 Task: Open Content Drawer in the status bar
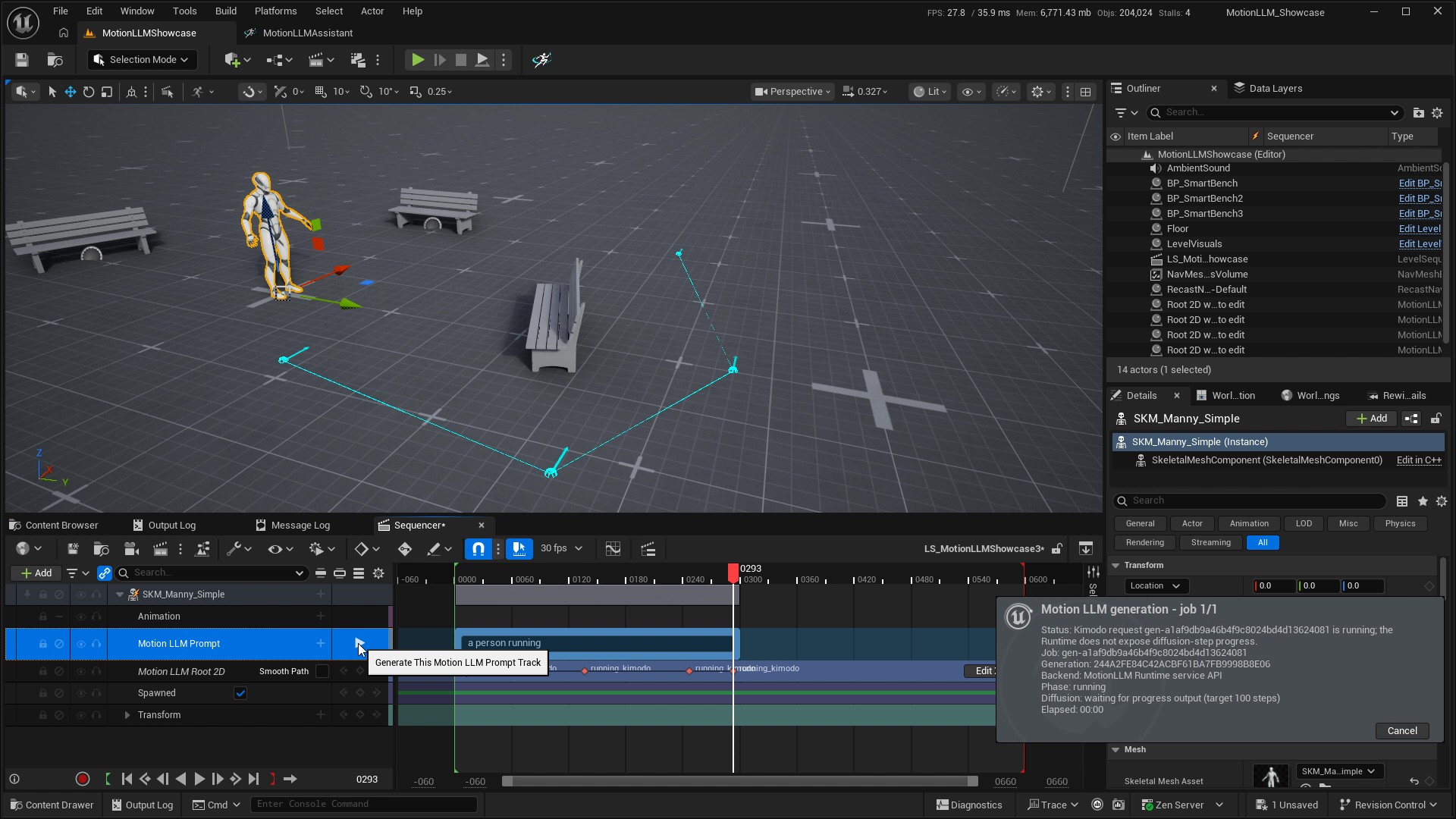pos(52,805)
